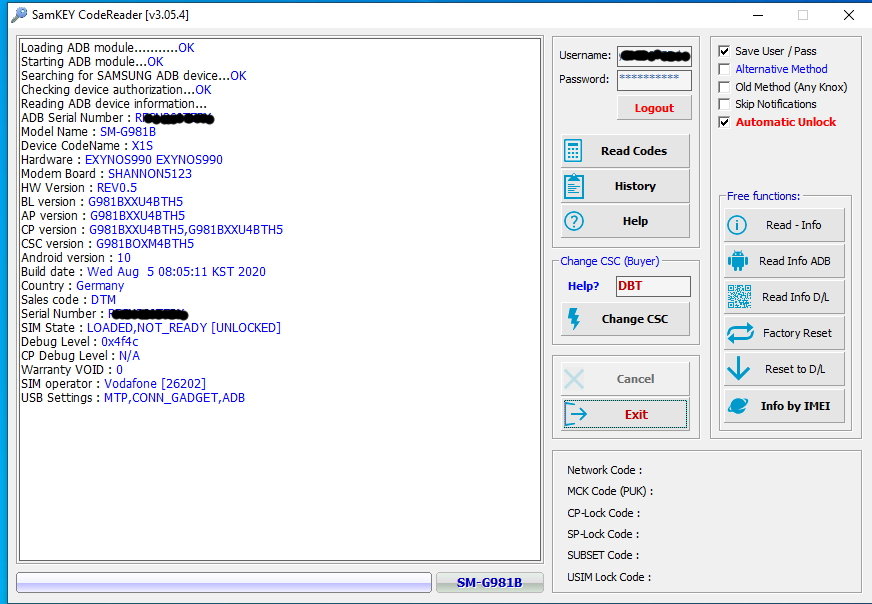Click the Info by IMEI button label
This screenshot has width=872, height=604.
795,406
